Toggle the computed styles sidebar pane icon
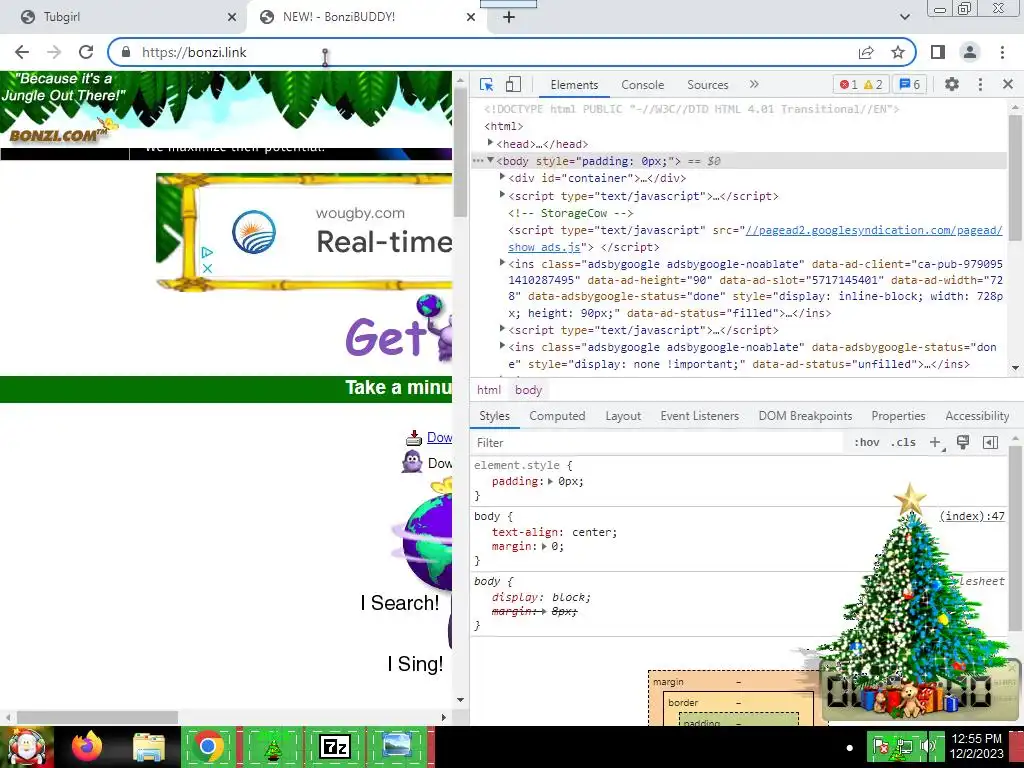The width and height of the screenshot is (1024, 768). [990, 442]
